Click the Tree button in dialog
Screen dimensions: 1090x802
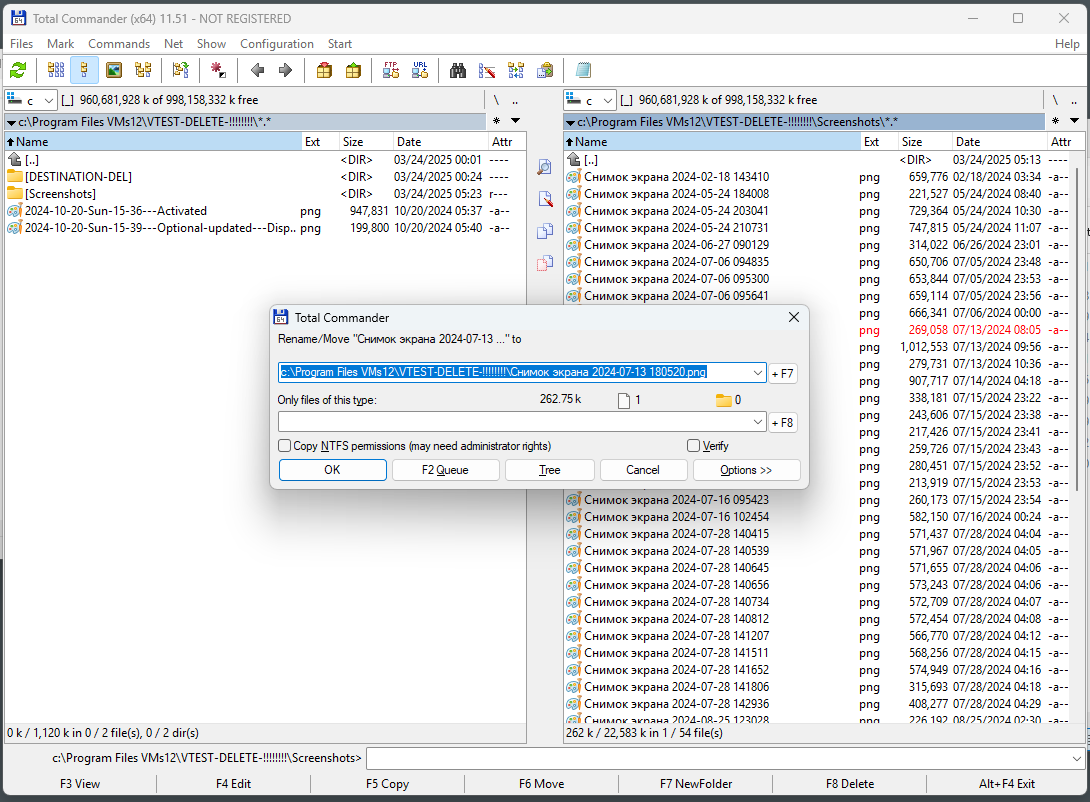[549, 470]
